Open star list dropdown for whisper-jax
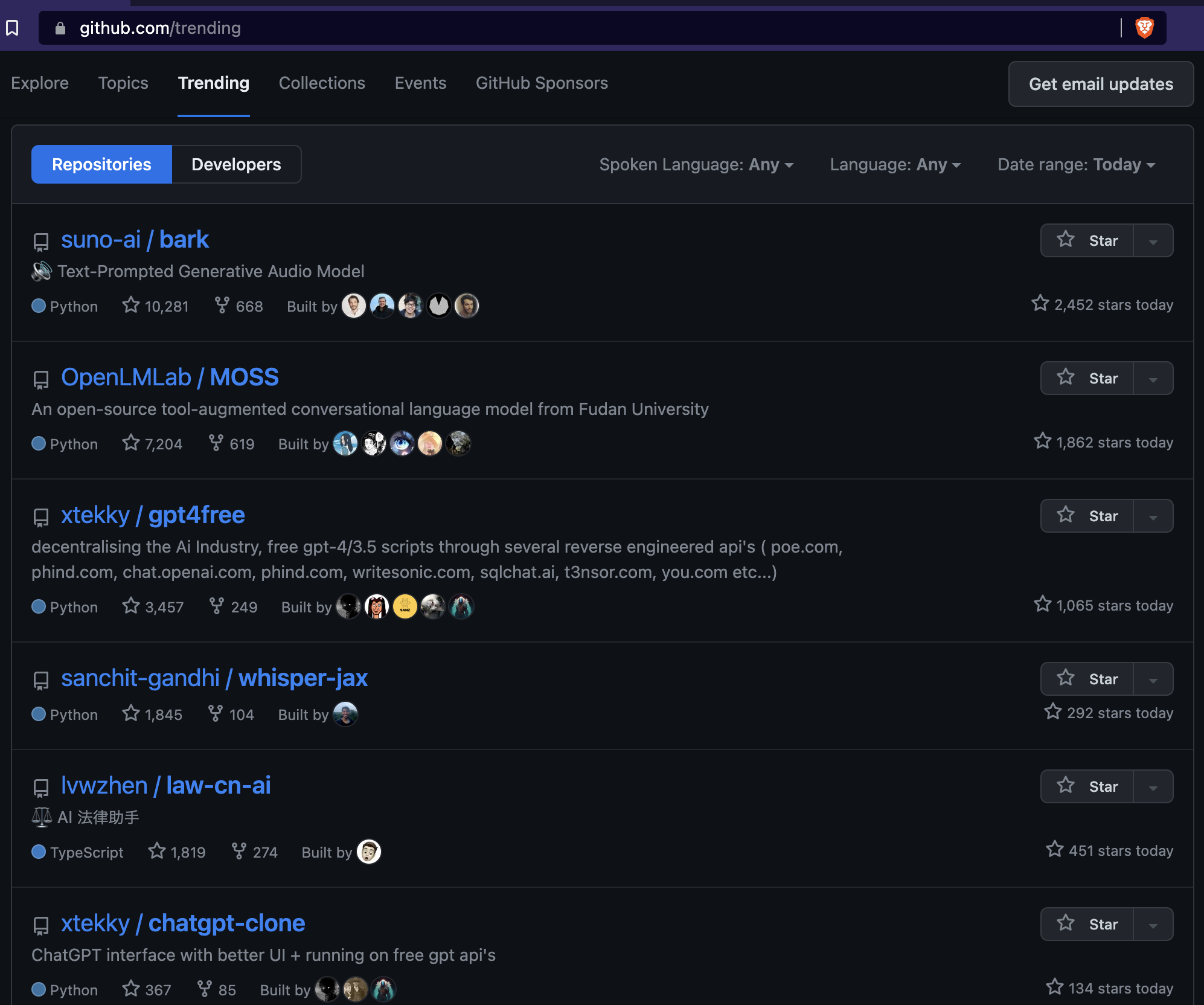 (1153, 679)
